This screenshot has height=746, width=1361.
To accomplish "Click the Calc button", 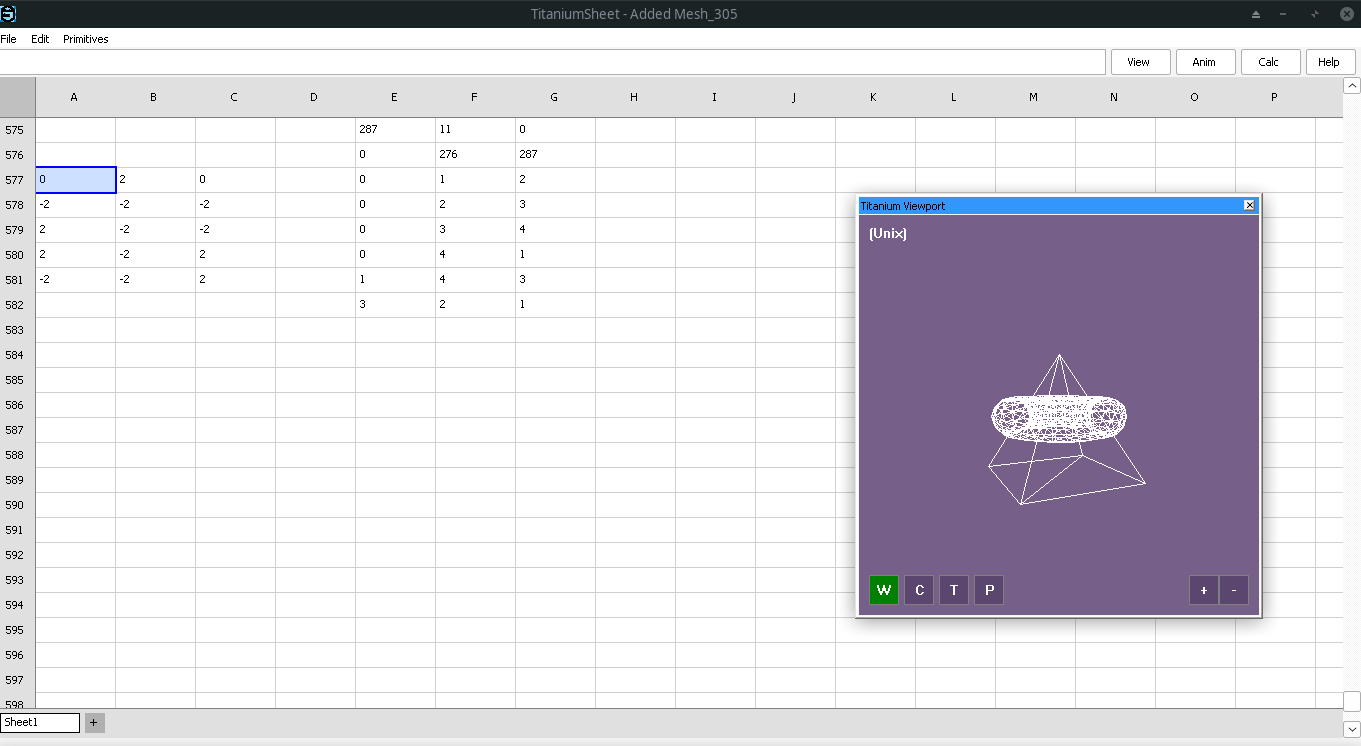I will [1269, 62].
